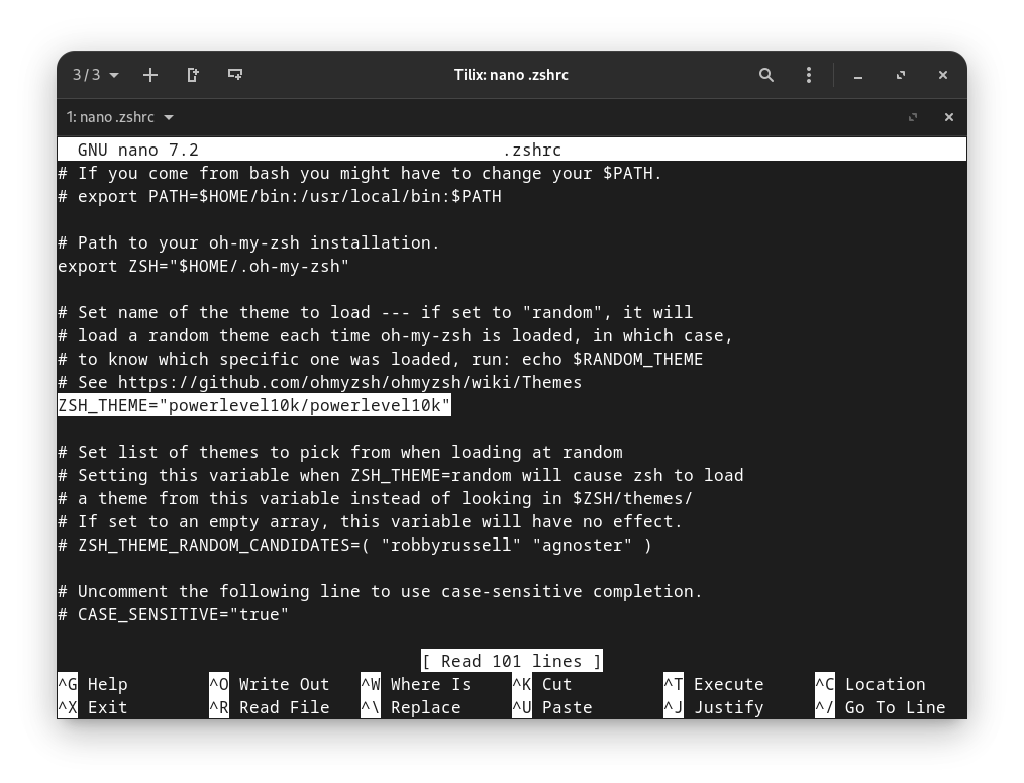Click the ^C Location shortcut

point(870,684)
